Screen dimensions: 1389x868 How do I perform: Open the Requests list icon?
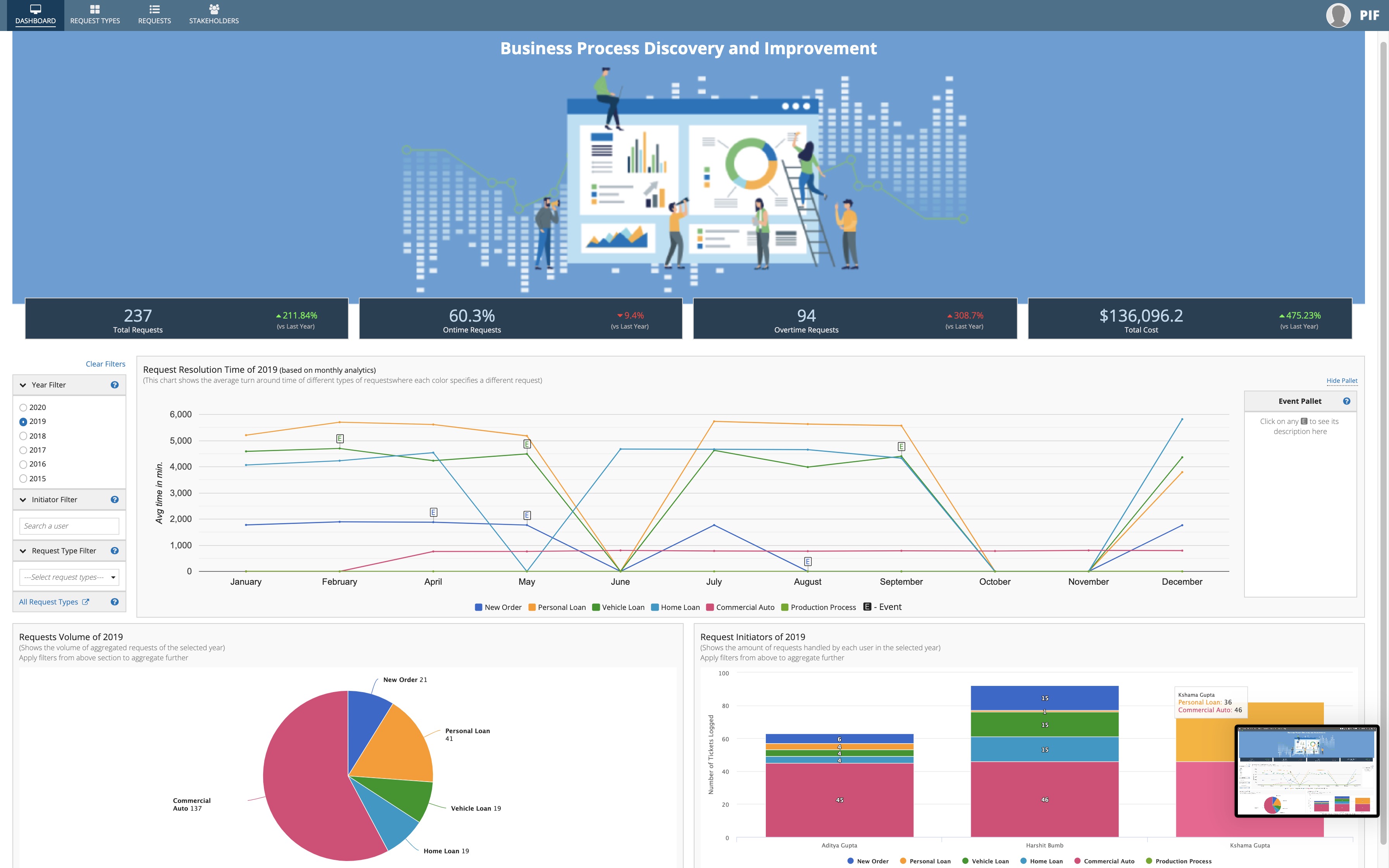point(154,9)
